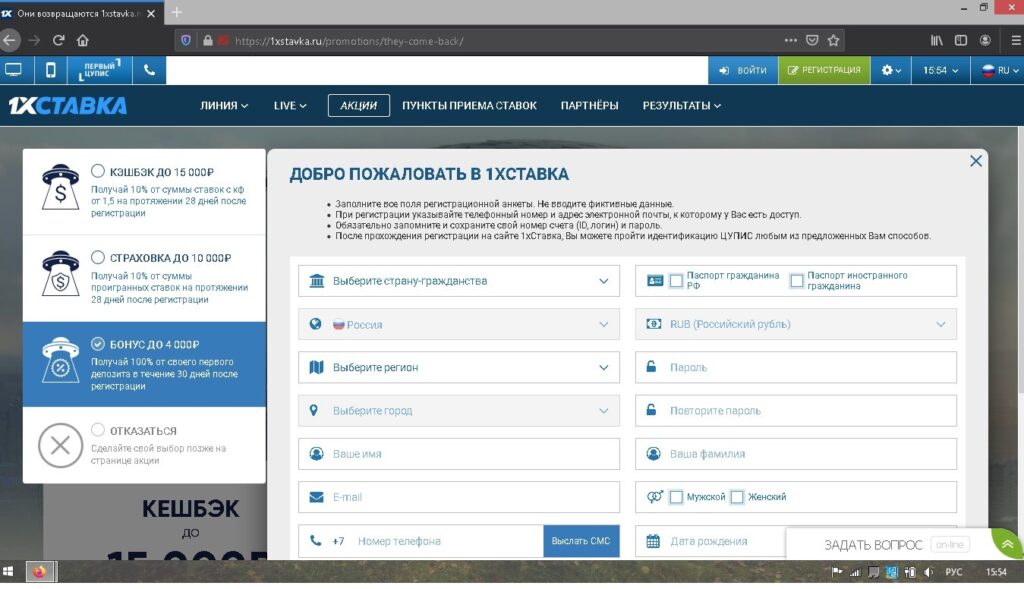Click the Первый ЦУПИС icon
Viewport: 1024px width, 589px height.
click(x=100, y=70)
